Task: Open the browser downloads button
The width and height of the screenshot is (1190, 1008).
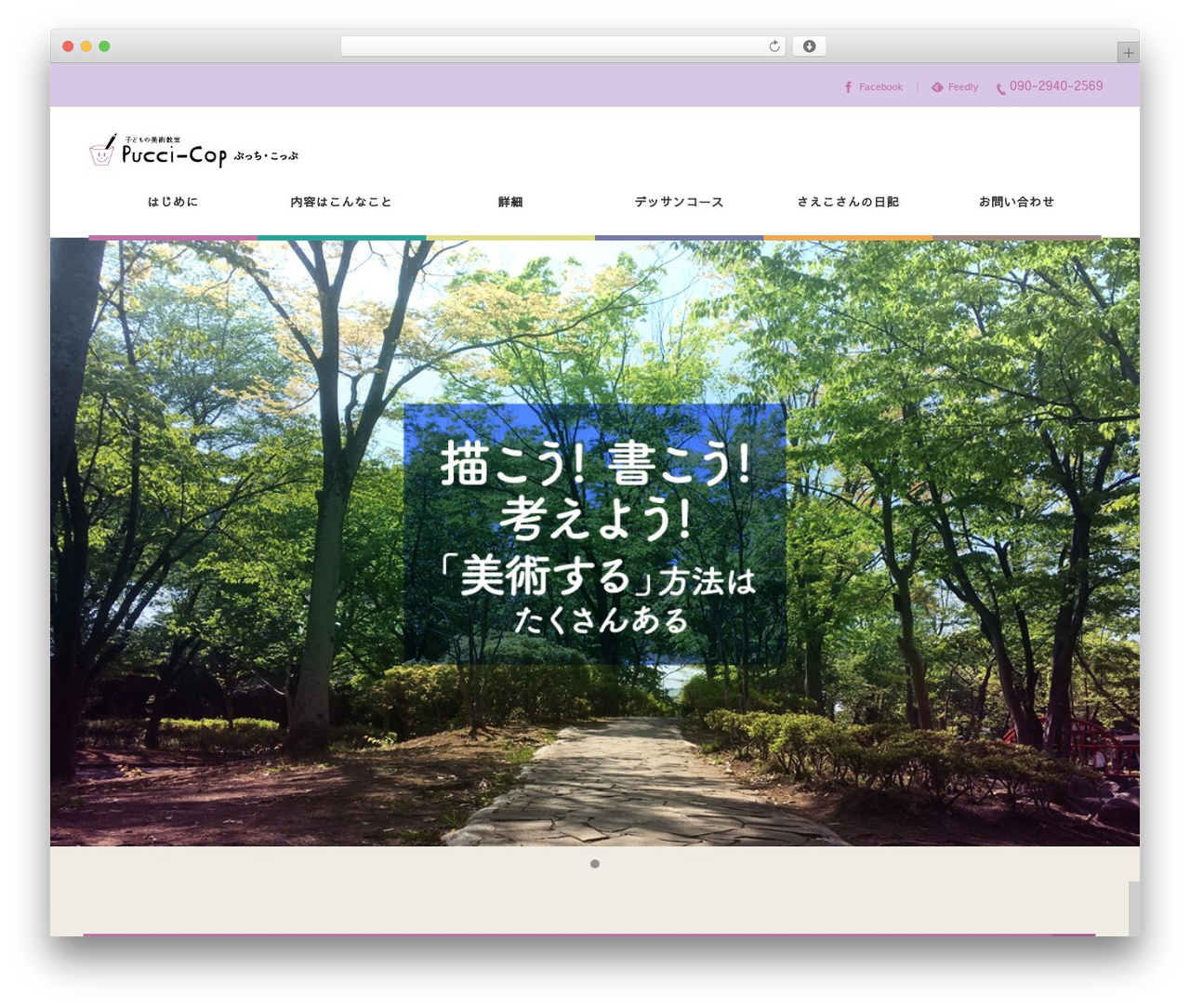Action: 809,46
